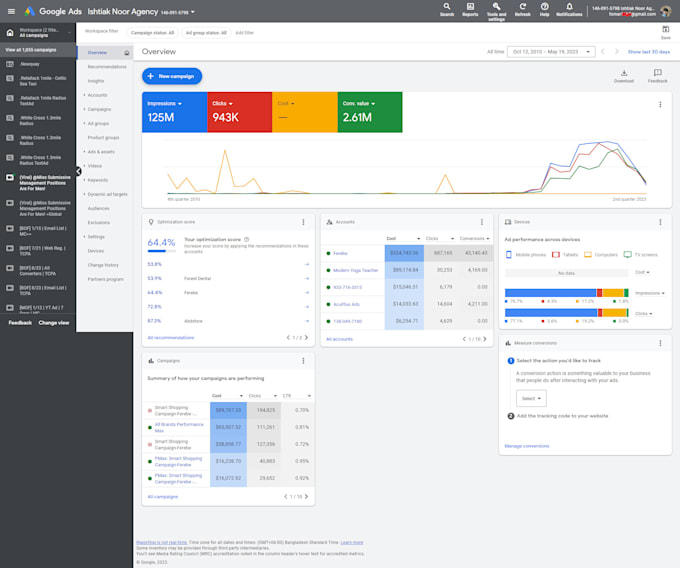Click Campaign status: All filter chip
The height and width of the screenshot is (568, 680).
[x=152, y=33]
